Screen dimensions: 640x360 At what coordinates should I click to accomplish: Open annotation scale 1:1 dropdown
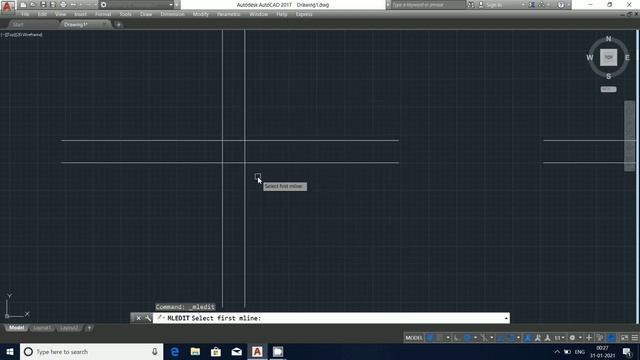[x=559, y=338]
